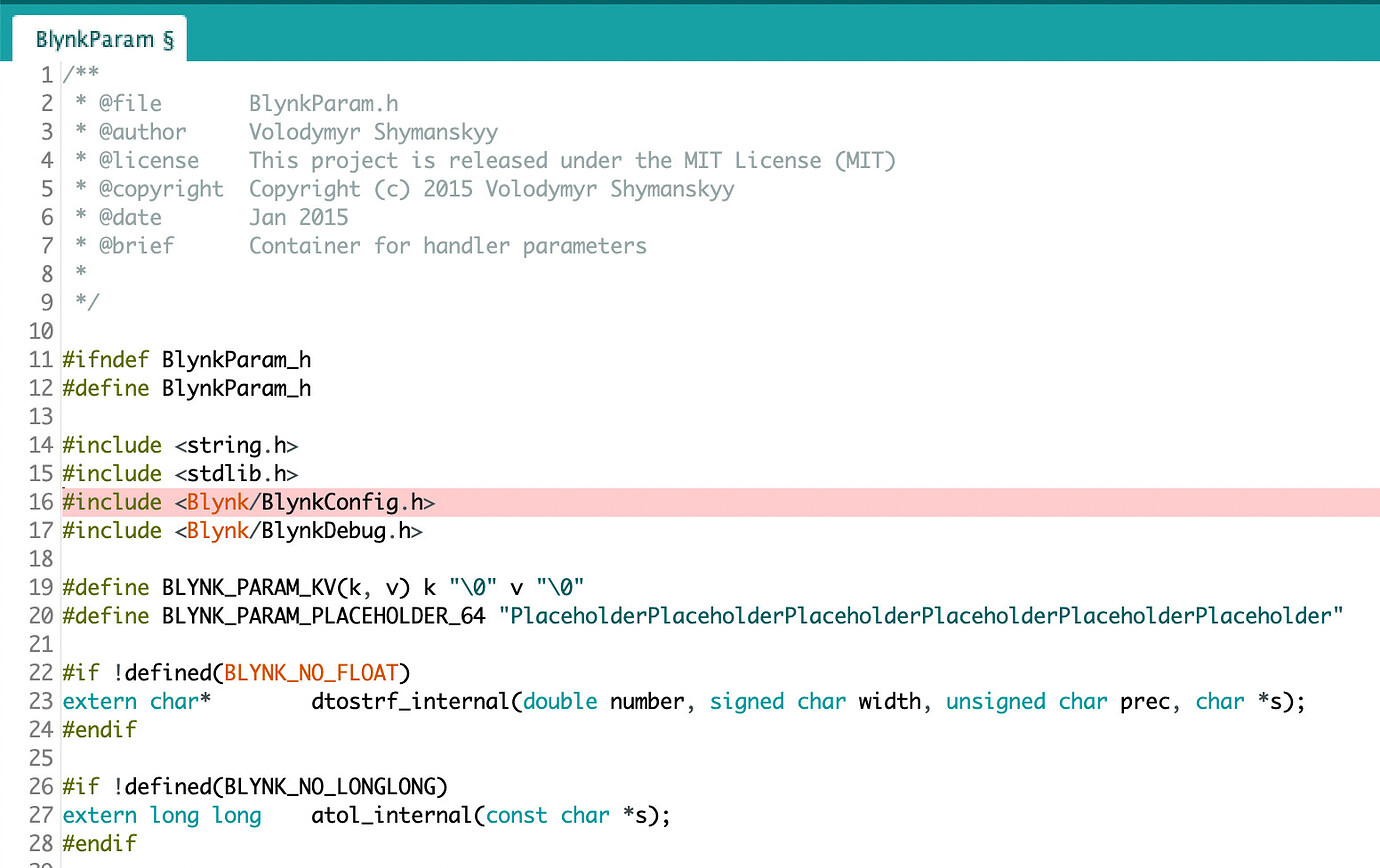Select line number 28

tap(40, 844)
